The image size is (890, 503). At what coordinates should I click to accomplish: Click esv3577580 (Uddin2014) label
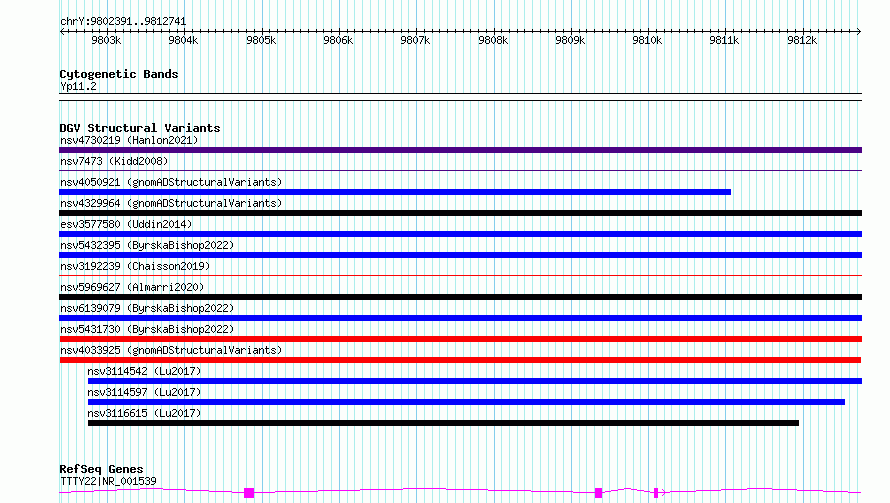126,224
